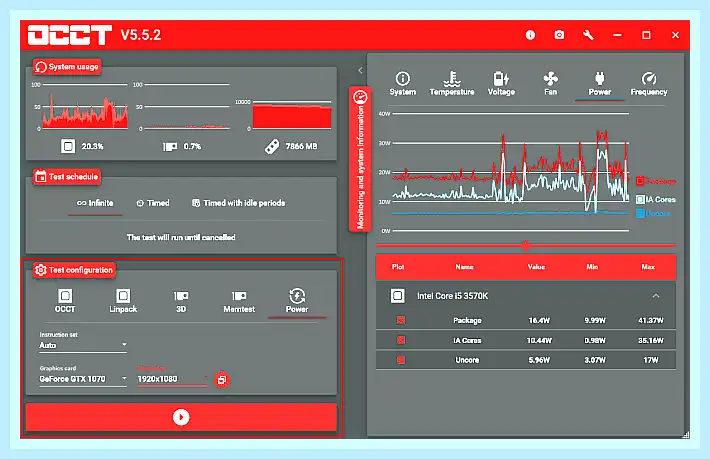The image size is (710, 459).
Task: Click the Plot column header
Action: (398, 267)
